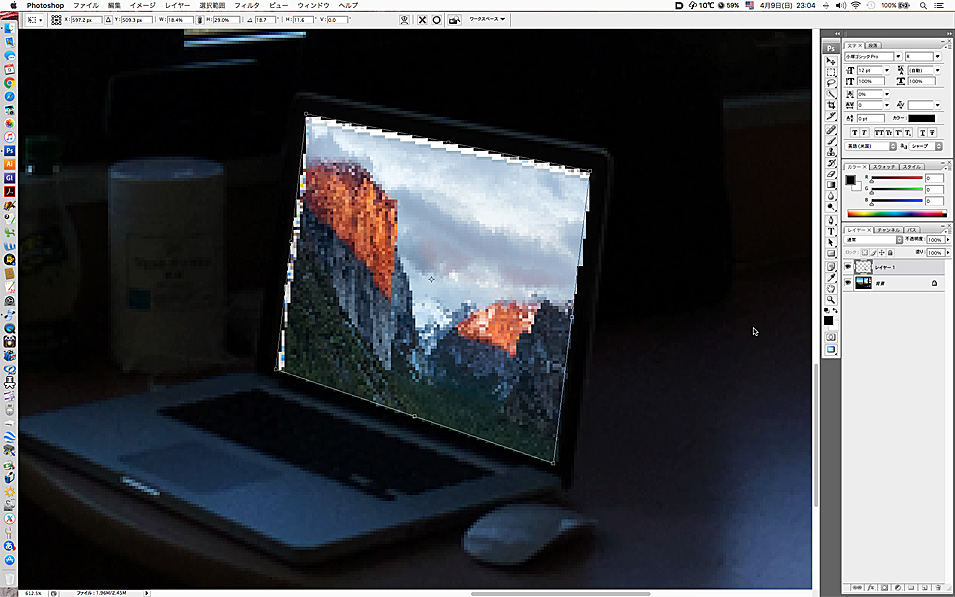Switch to the スウォッチ tab
The height and width of the screenshot is (597, 955).
coord(883,166)
